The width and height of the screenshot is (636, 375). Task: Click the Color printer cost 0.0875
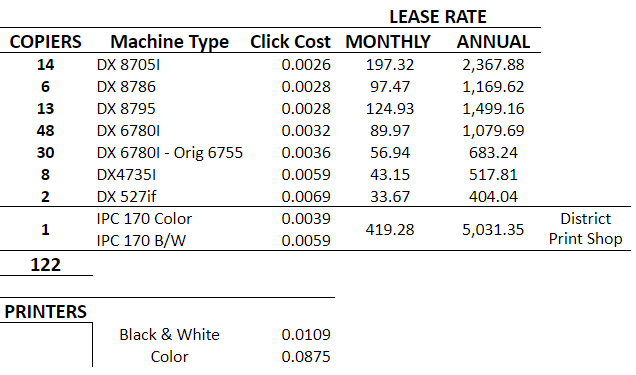tap(306, 357)
